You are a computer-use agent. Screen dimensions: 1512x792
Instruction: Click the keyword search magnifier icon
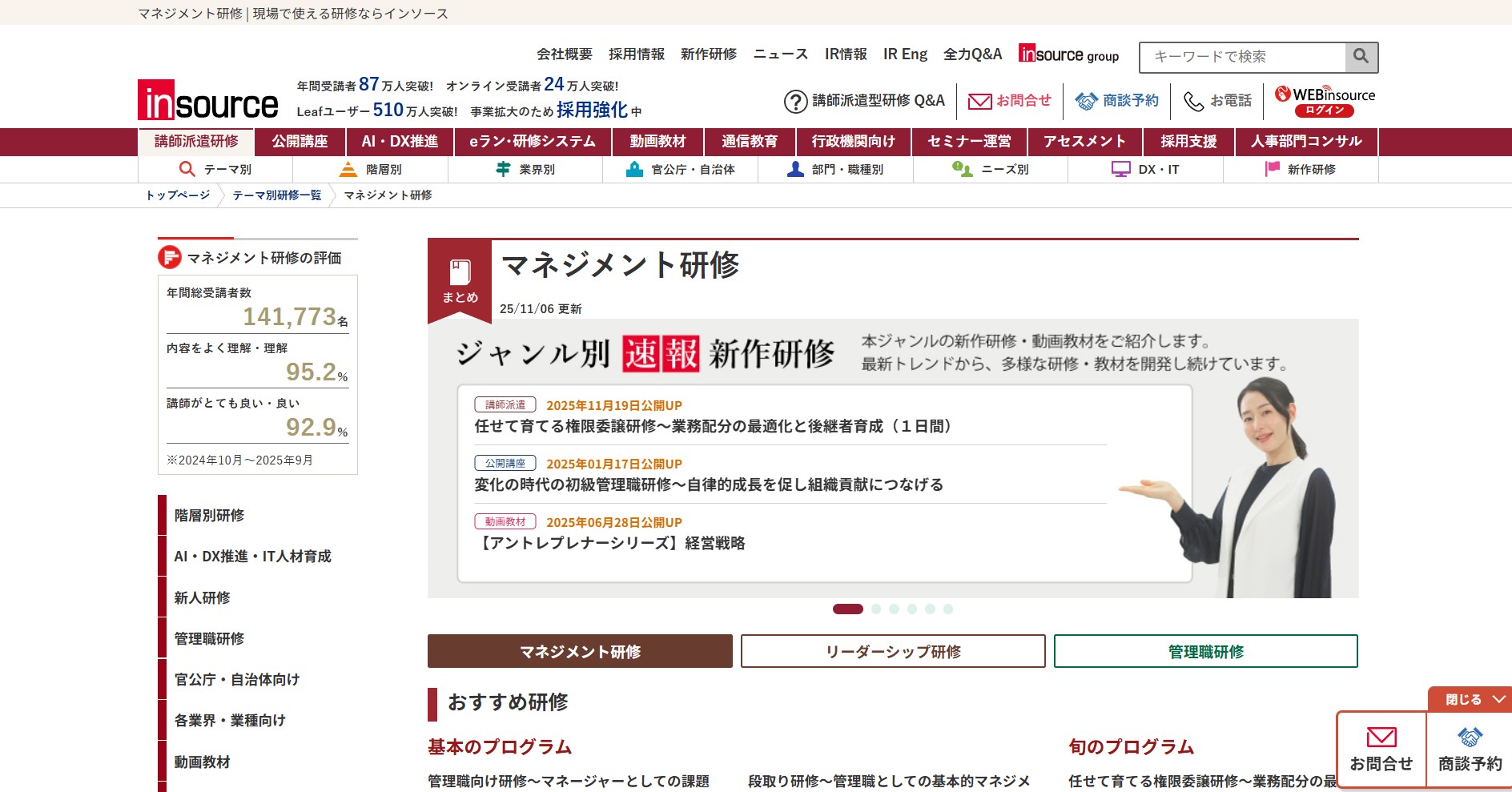(1360, 56)
